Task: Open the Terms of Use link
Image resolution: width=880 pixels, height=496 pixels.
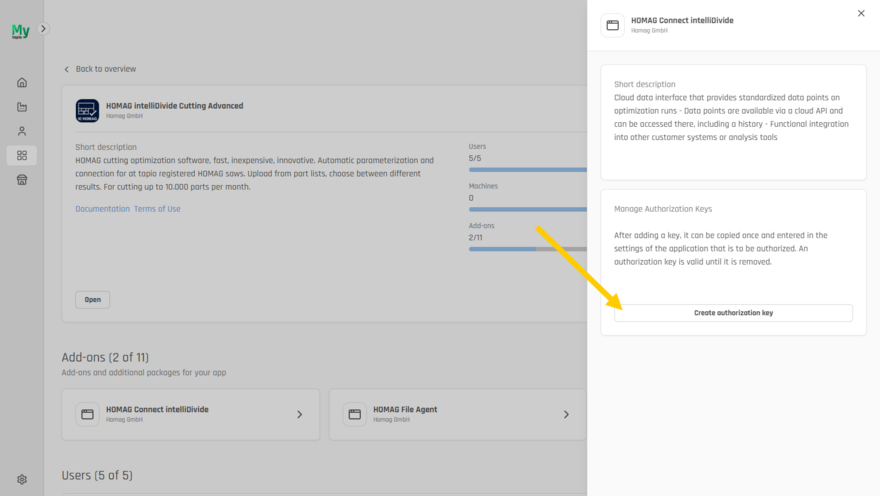Action: click(157, 209)
